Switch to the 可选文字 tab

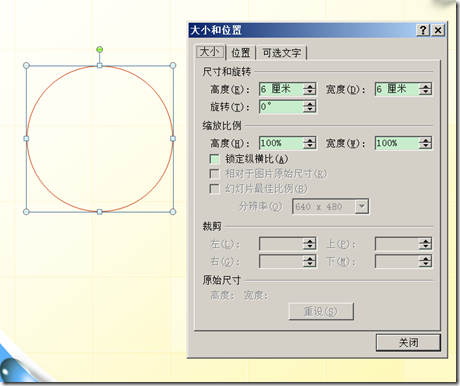(282, 52)
